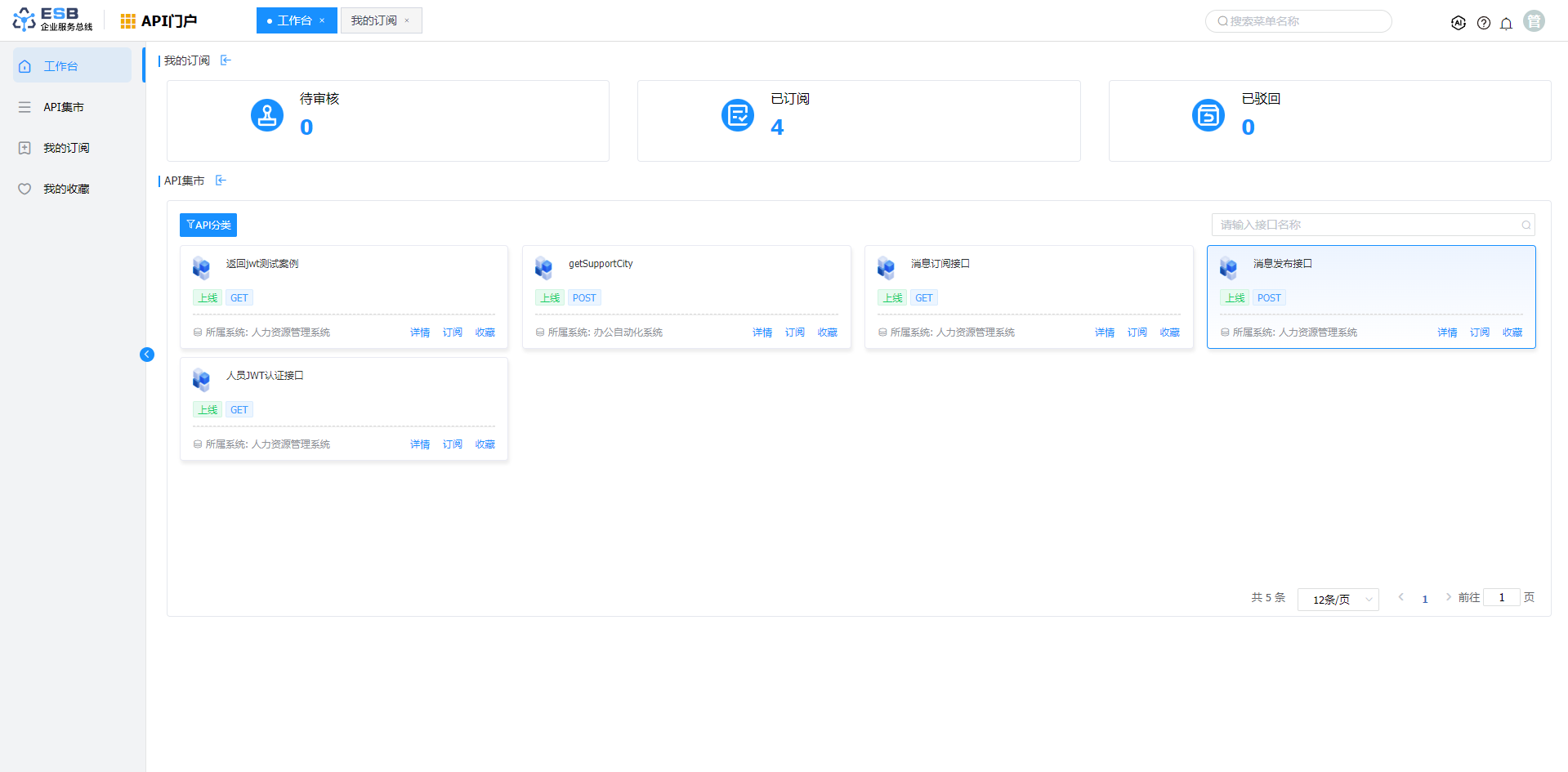Click the jump icon beside 我的订阅 heading
Viewport: 1568px width, 772px height.
coord(226,60)
